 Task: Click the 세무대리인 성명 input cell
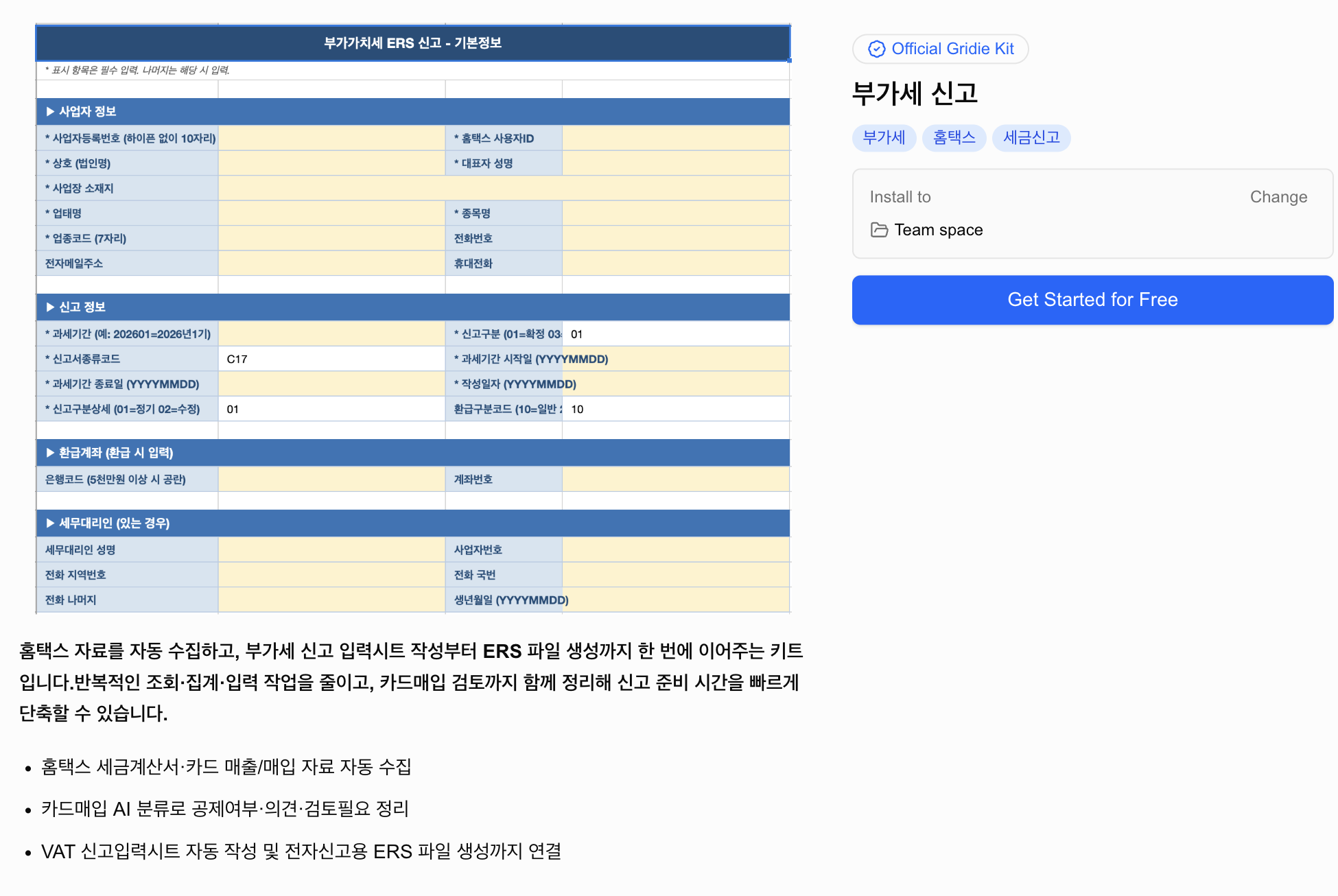click(x=331, y=549)
